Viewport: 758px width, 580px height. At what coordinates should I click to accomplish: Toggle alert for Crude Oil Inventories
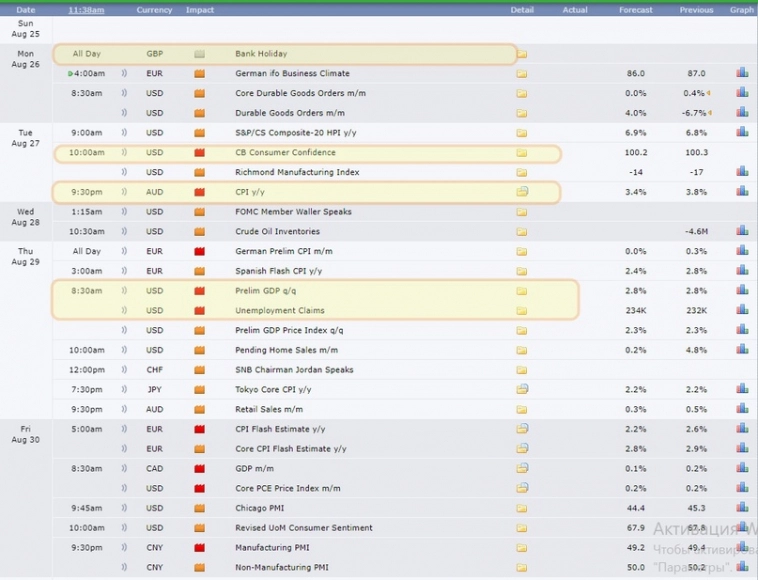coord(124,232)
